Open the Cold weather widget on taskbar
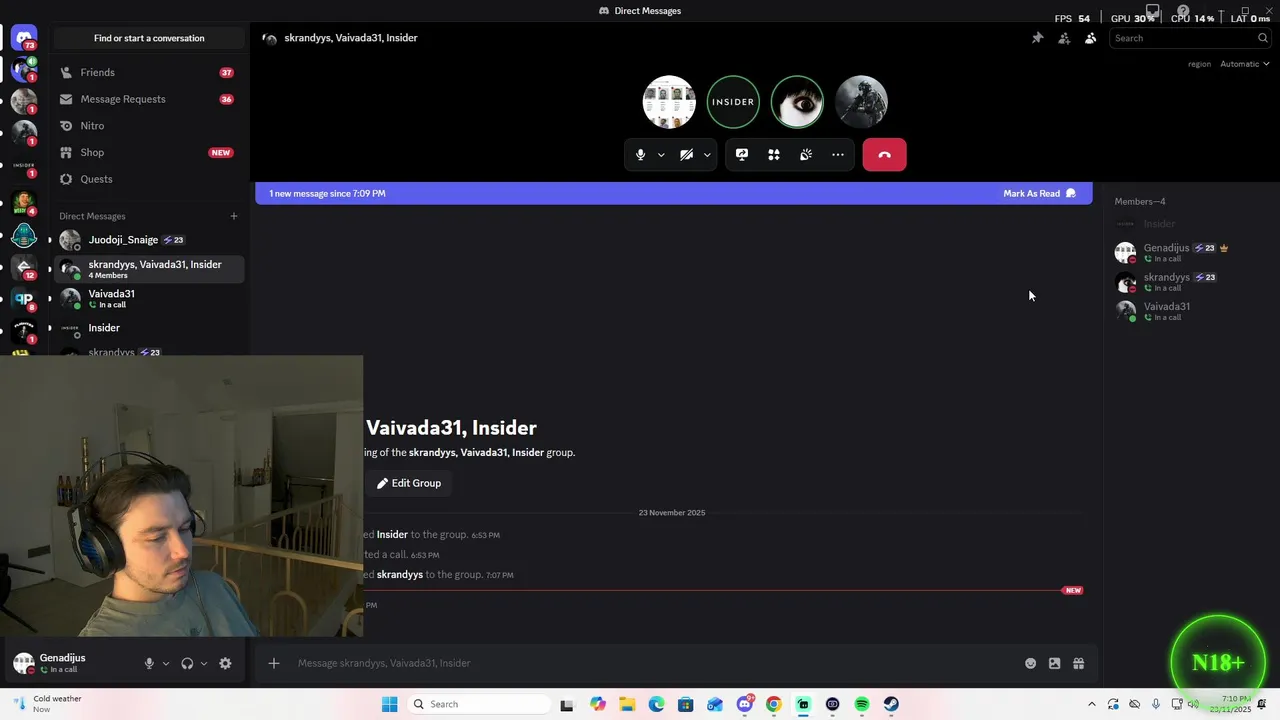This screenshot has height=720, width=1280. (48, 704)
